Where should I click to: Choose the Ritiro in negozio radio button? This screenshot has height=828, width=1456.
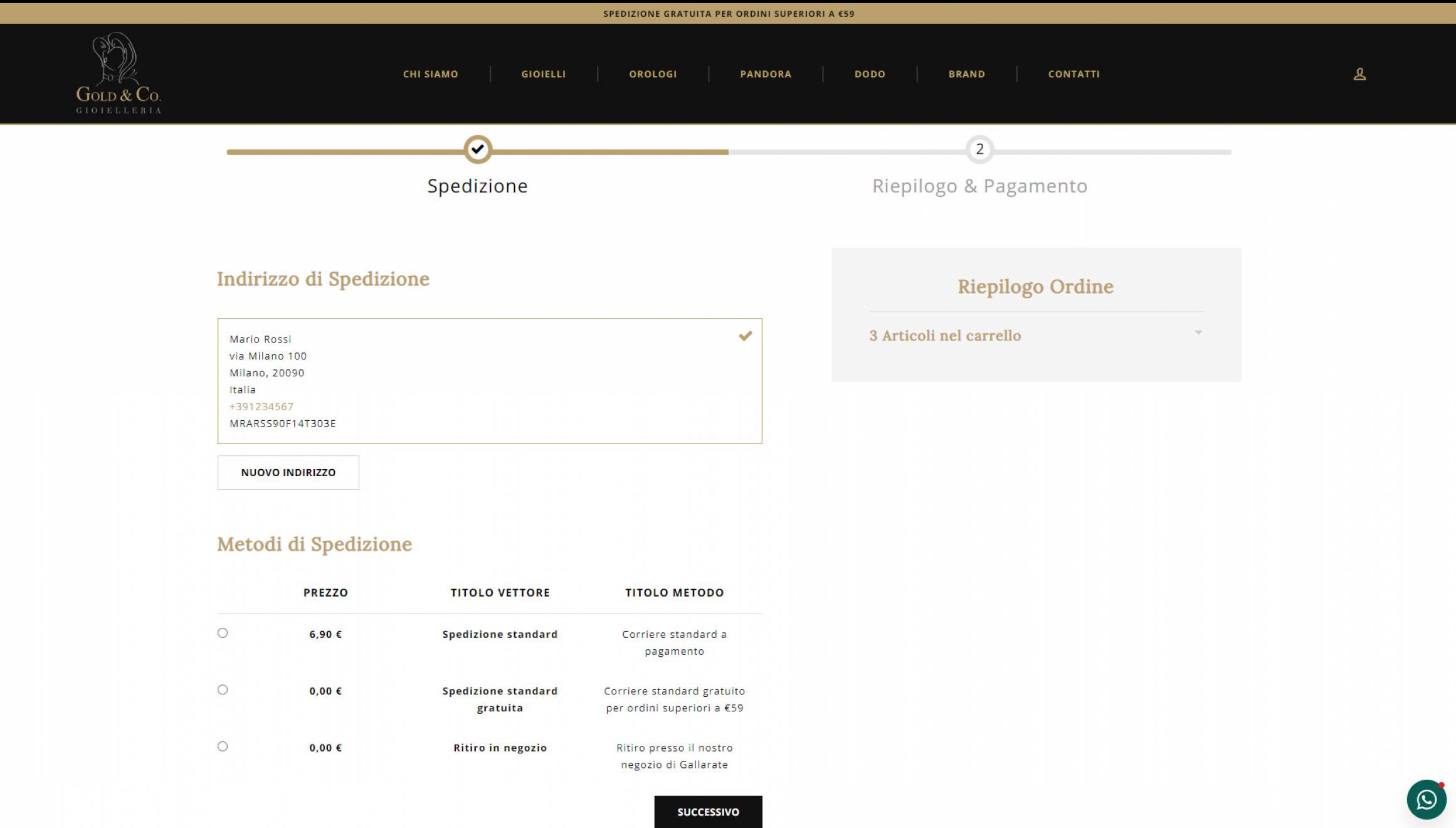click(x=223, y=746)
